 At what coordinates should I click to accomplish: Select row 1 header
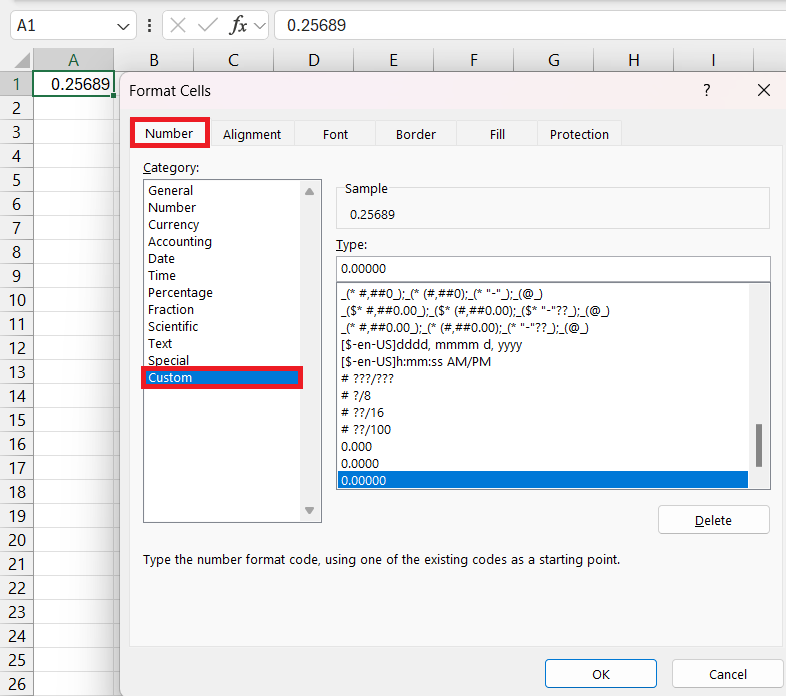tap(16, 84)
